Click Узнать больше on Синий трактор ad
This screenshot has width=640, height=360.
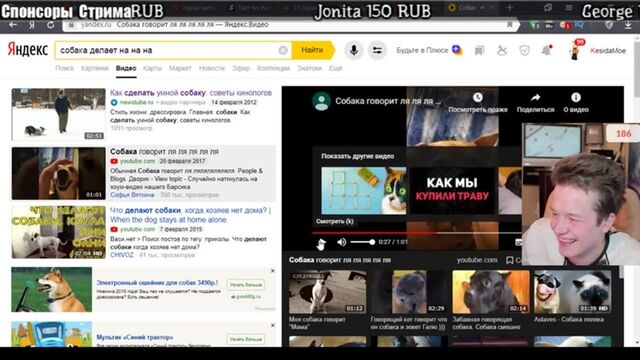pos(246,339)
